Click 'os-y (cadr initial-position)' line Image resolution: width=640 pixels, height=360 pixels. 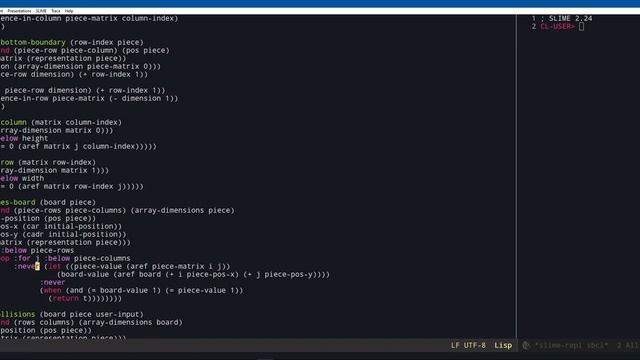(x=63, y=235)
